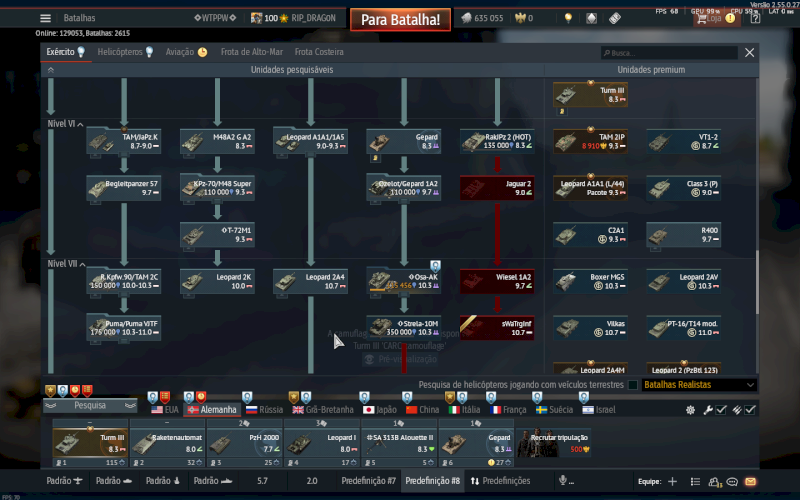Switch to Frota de Alto-Mar tab
Screen dimensions: 800x500
click(252, 52)
